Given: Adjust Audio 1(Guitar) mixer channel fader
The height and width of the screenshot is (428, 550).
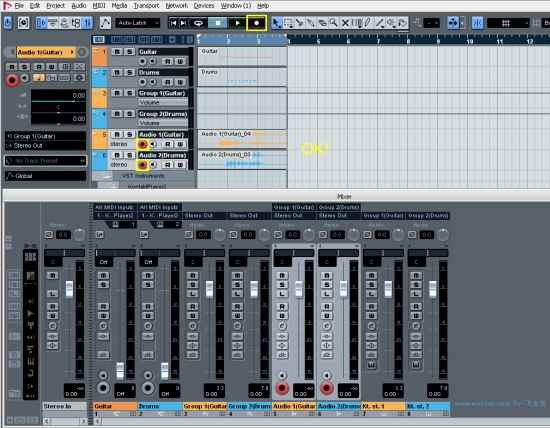Looking at the screenshot, I should (x=299, y=289).
